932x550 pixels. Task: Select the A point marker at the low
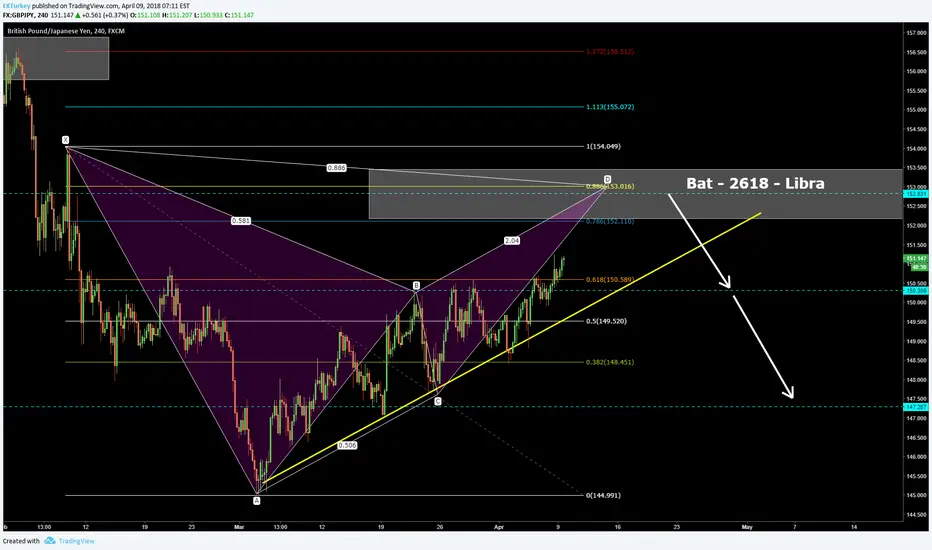tap(257, 501)
